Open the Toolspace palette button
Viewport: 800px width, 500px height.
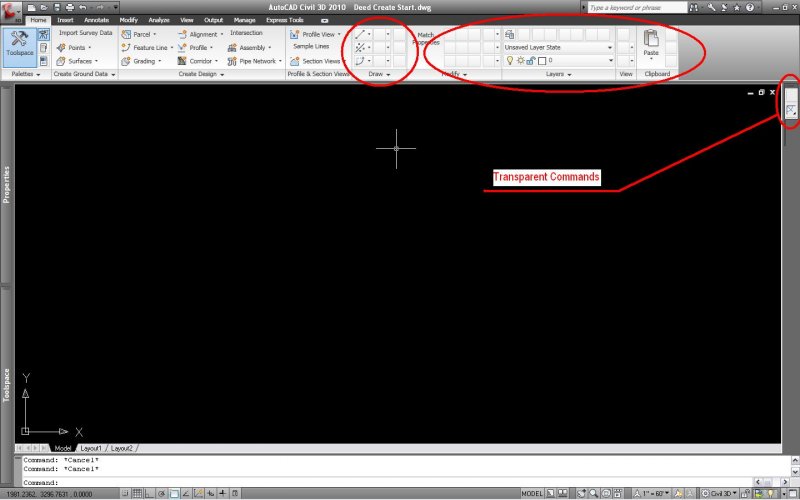[20, 47]
